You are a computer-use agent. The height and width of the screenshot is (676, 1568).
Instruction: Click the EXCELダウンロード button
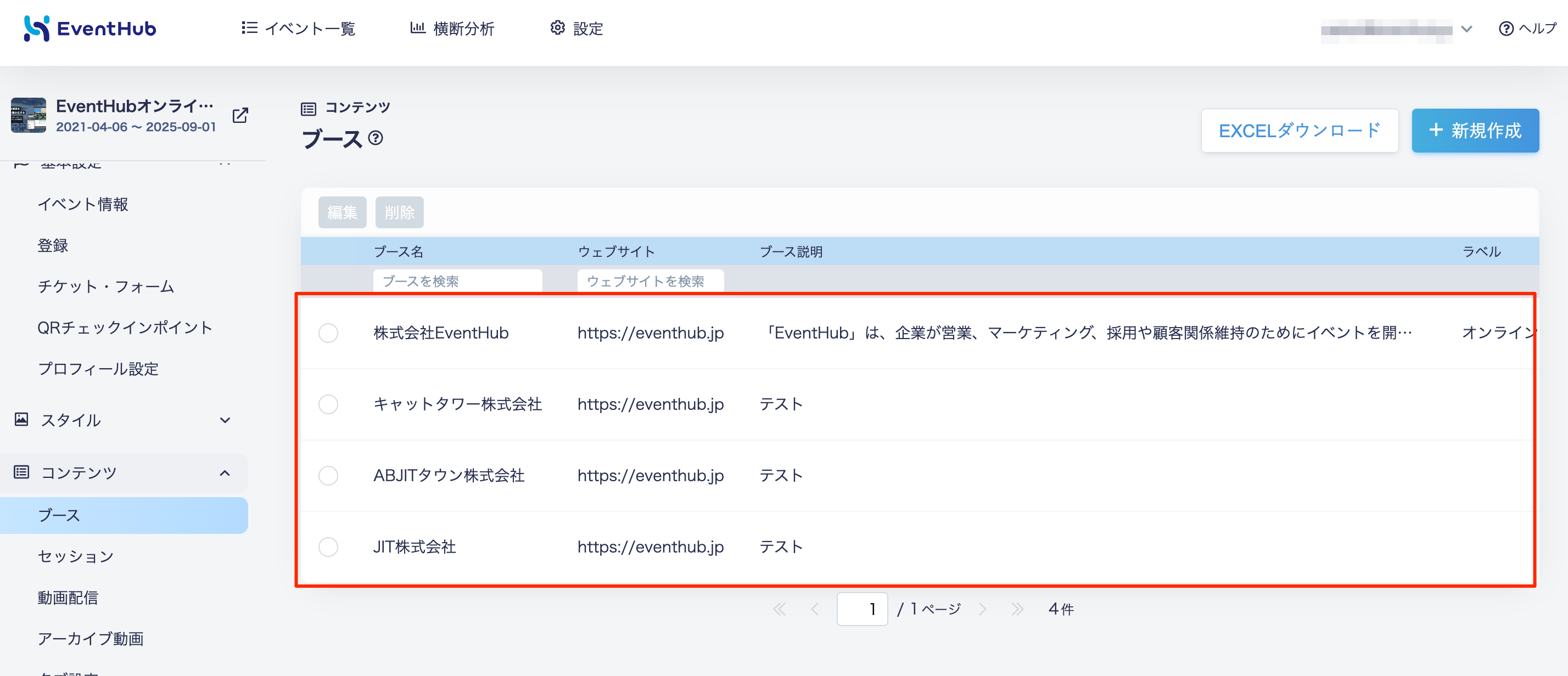1299,130
